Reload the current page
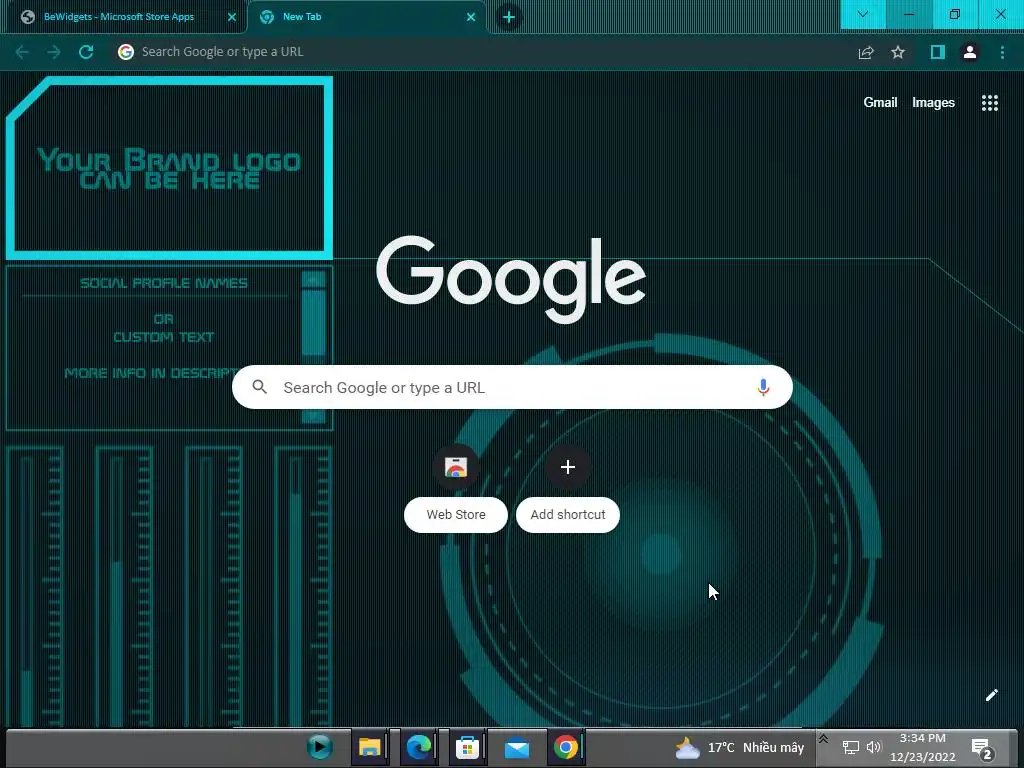The width and height of the screenshot is (1024, 768). point(86,52)
